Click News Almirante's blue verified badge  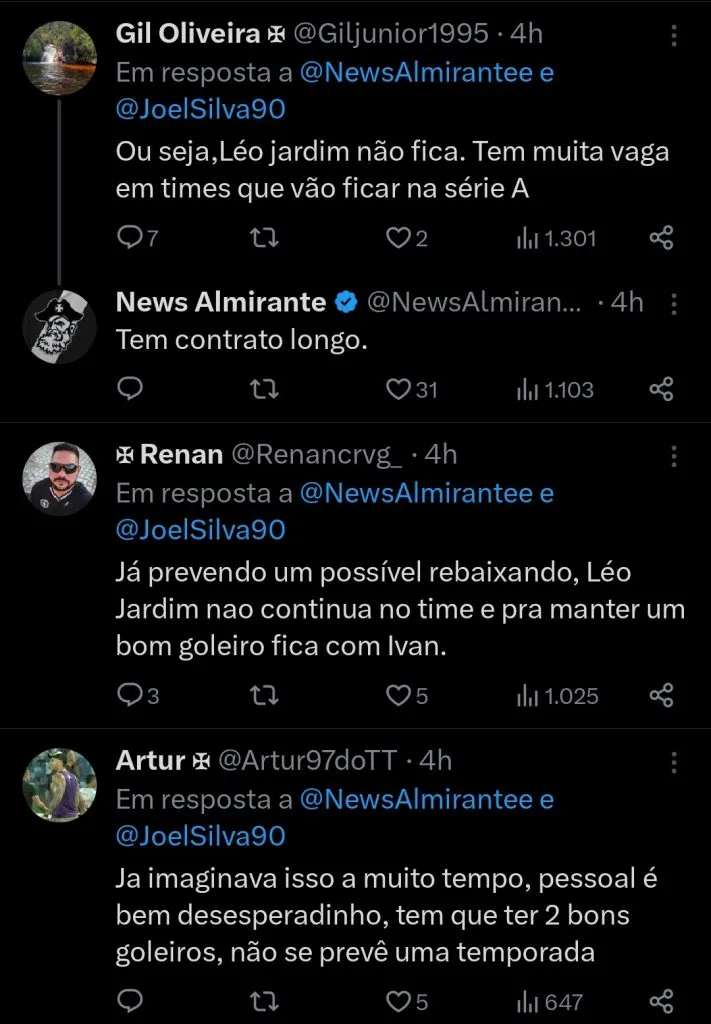click(345, 302)
